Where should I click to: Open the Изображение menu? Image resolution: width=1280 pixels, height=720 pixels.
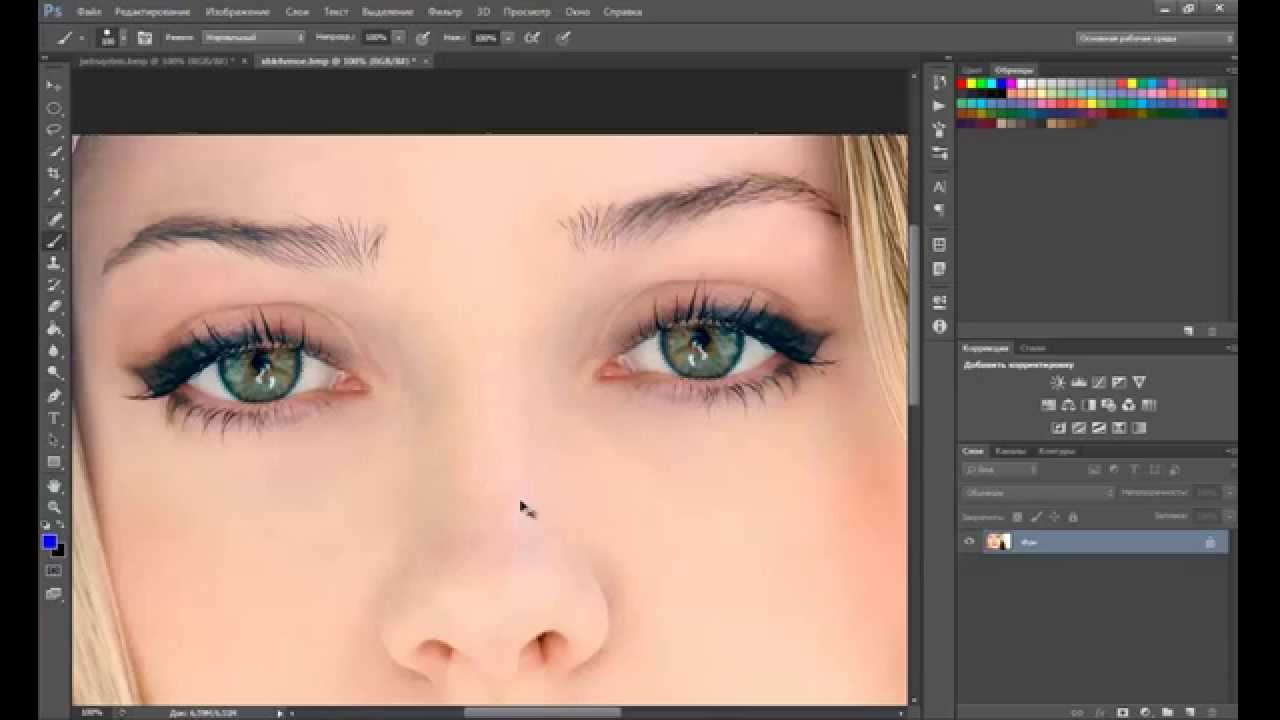[237, 12]
